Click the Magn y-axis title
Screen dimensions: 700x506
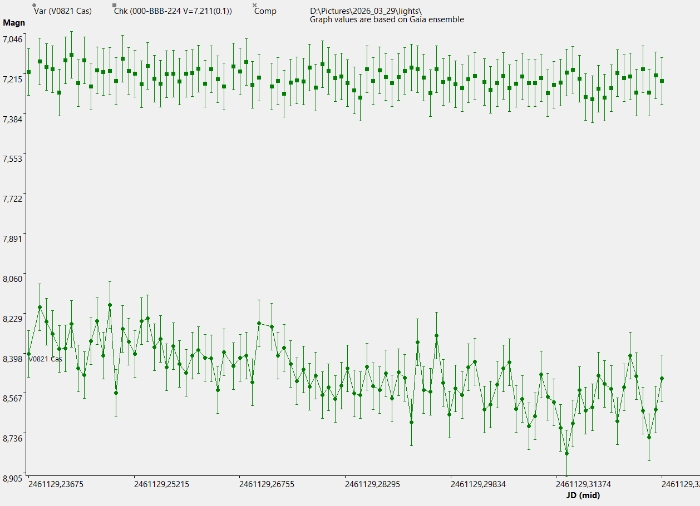(x=13, y=22)
